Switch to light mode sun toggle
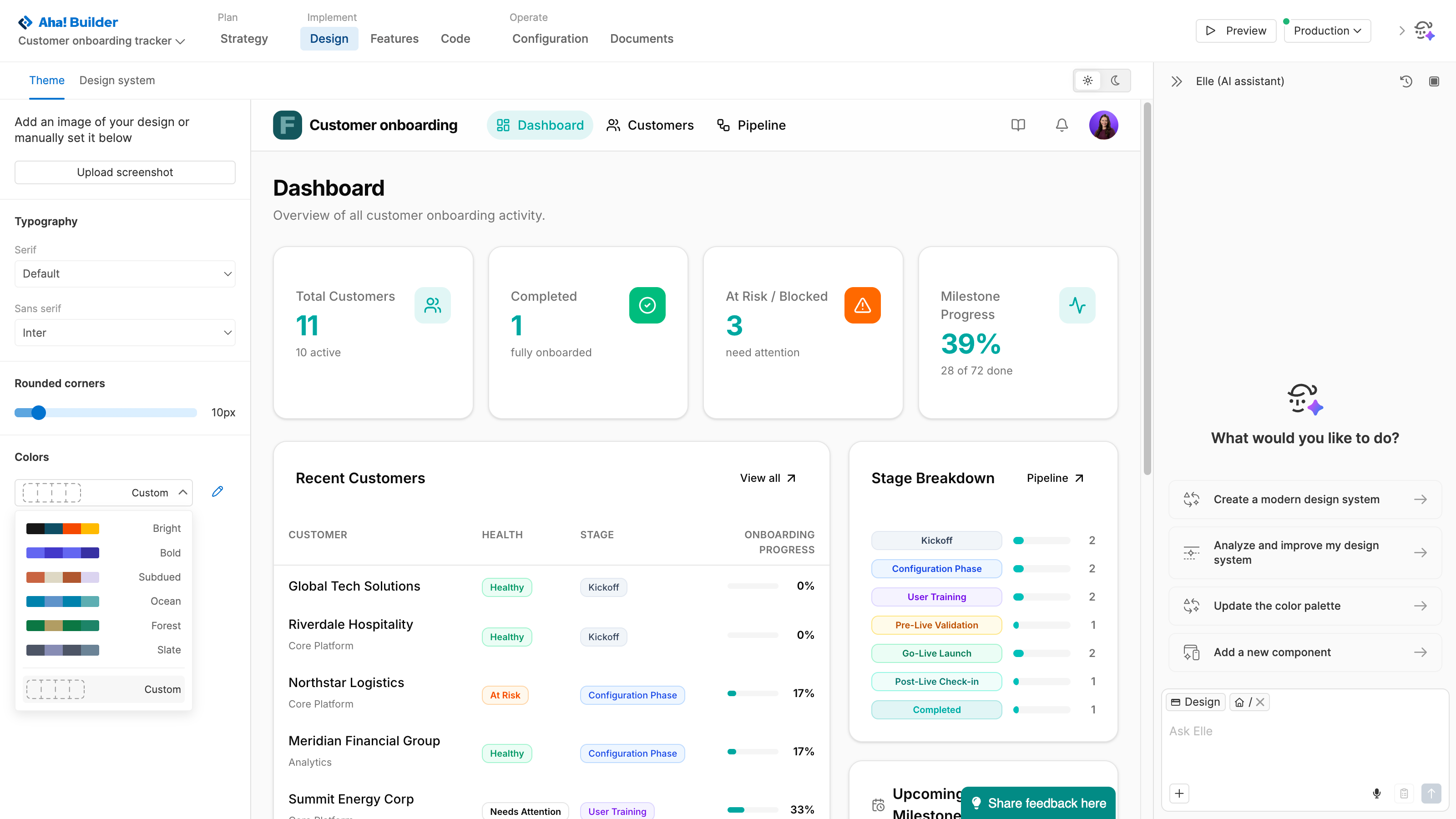 pyautogui.click(x=1087, y=81)
